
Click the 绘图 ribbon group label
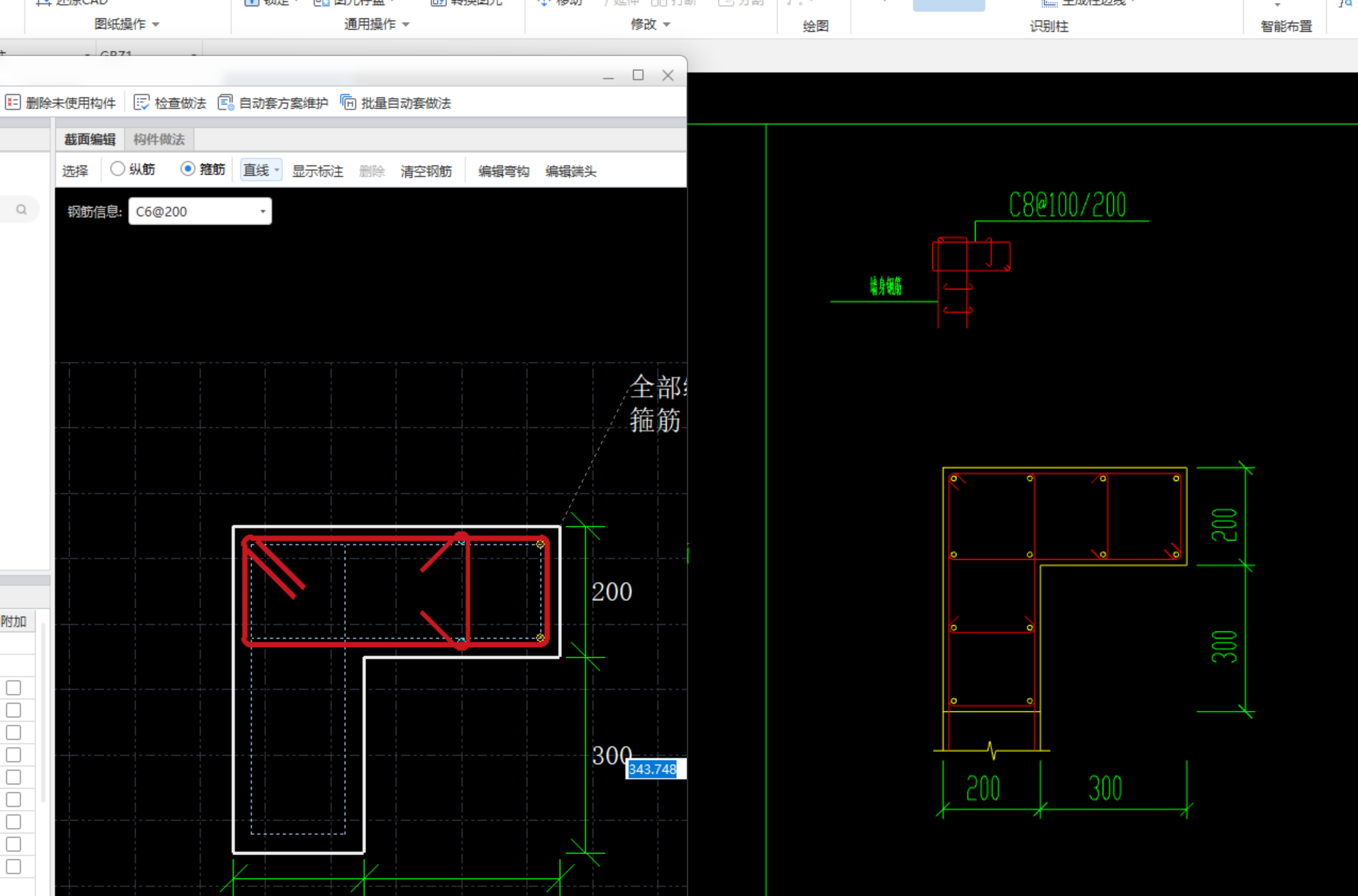point(815,26)
